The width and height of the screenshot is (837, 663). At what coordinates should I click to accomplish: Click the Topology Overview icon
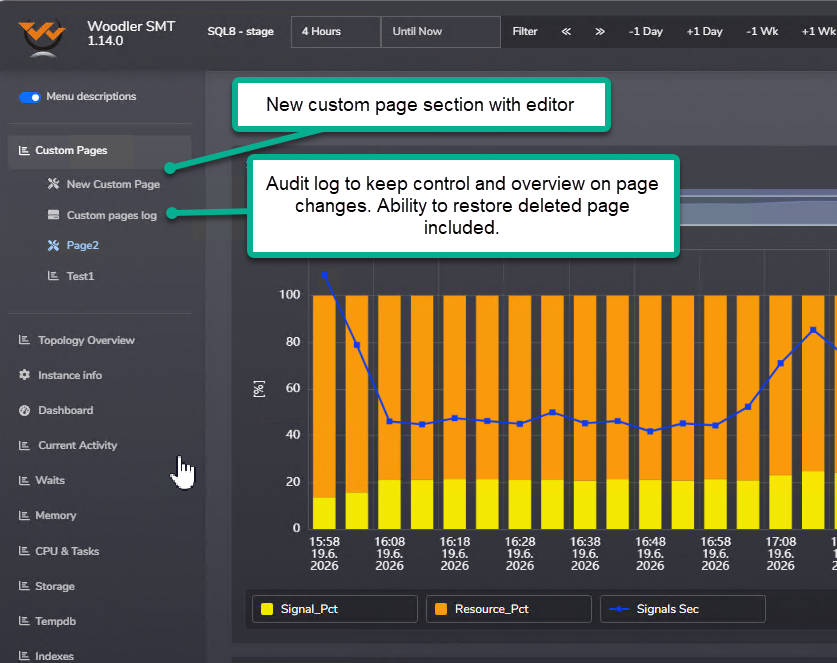tap(24, 340)
